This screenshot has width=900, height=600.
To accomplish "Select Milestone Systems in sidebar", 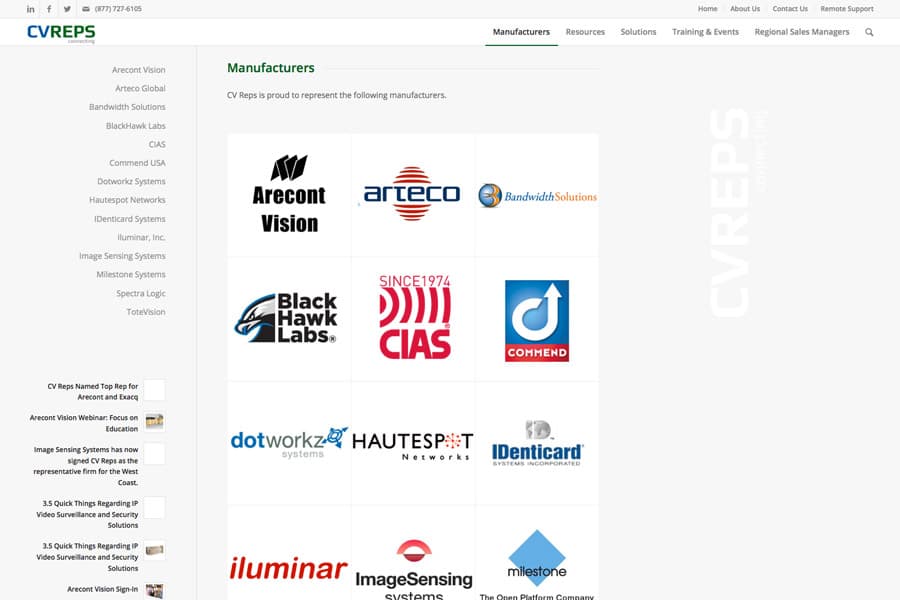I will (x=131, y=275).
